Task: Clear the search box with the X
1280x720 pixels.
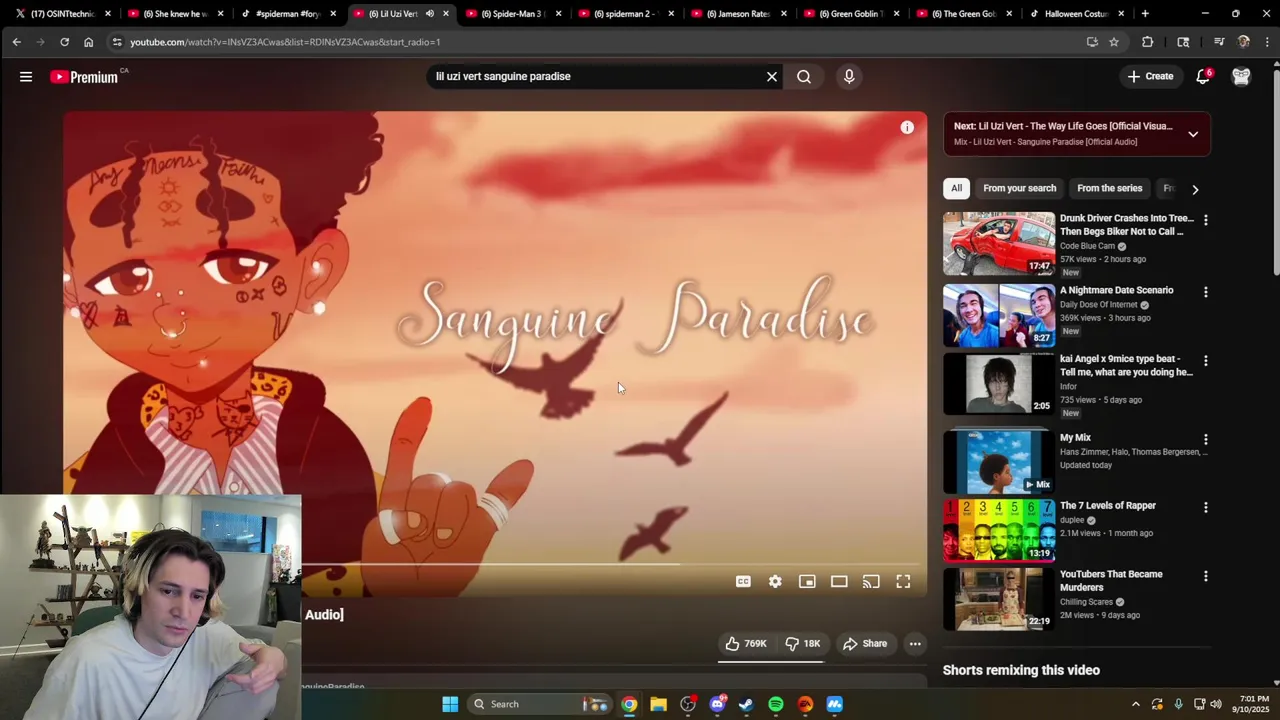Action: pyautogui.click(x=772, y=76)
